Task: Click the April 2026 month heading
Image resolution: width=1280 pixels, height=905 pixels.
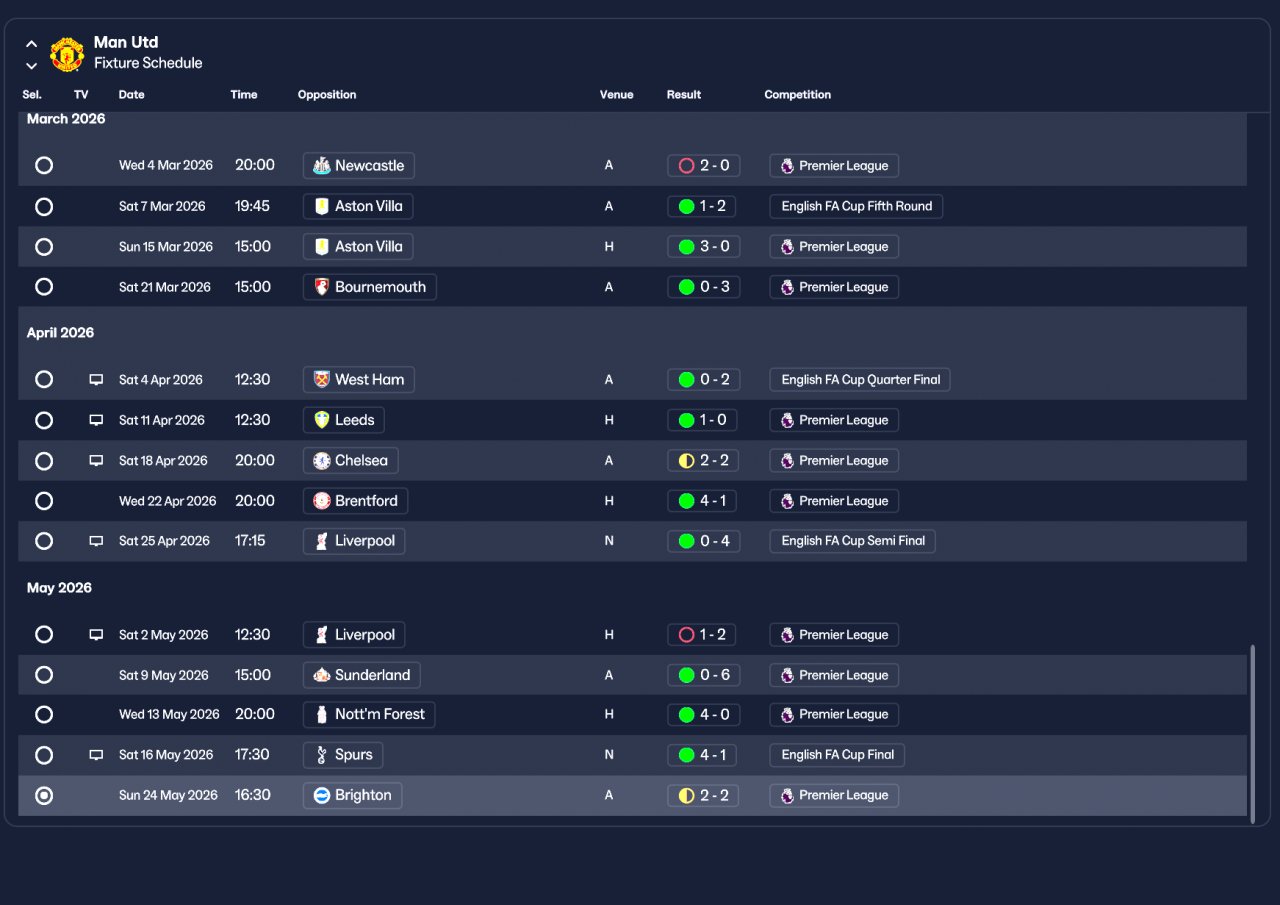Action: (x=60, y=333)
